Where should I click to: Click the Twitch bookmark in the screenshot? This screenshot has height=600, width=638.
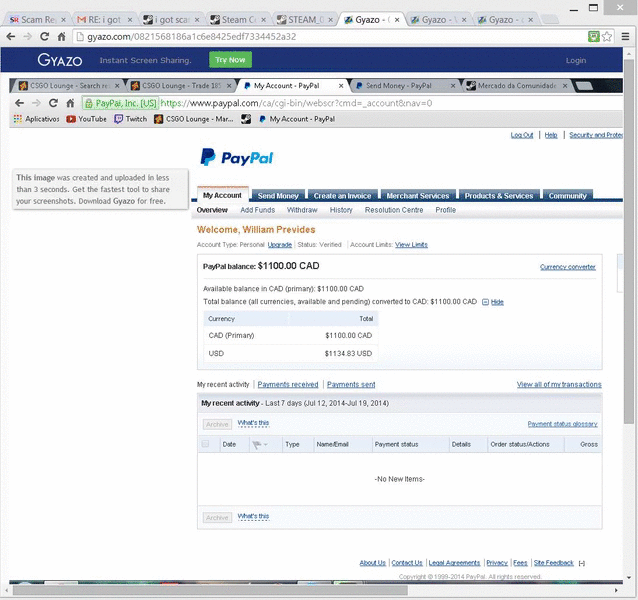tap(131, 119)
